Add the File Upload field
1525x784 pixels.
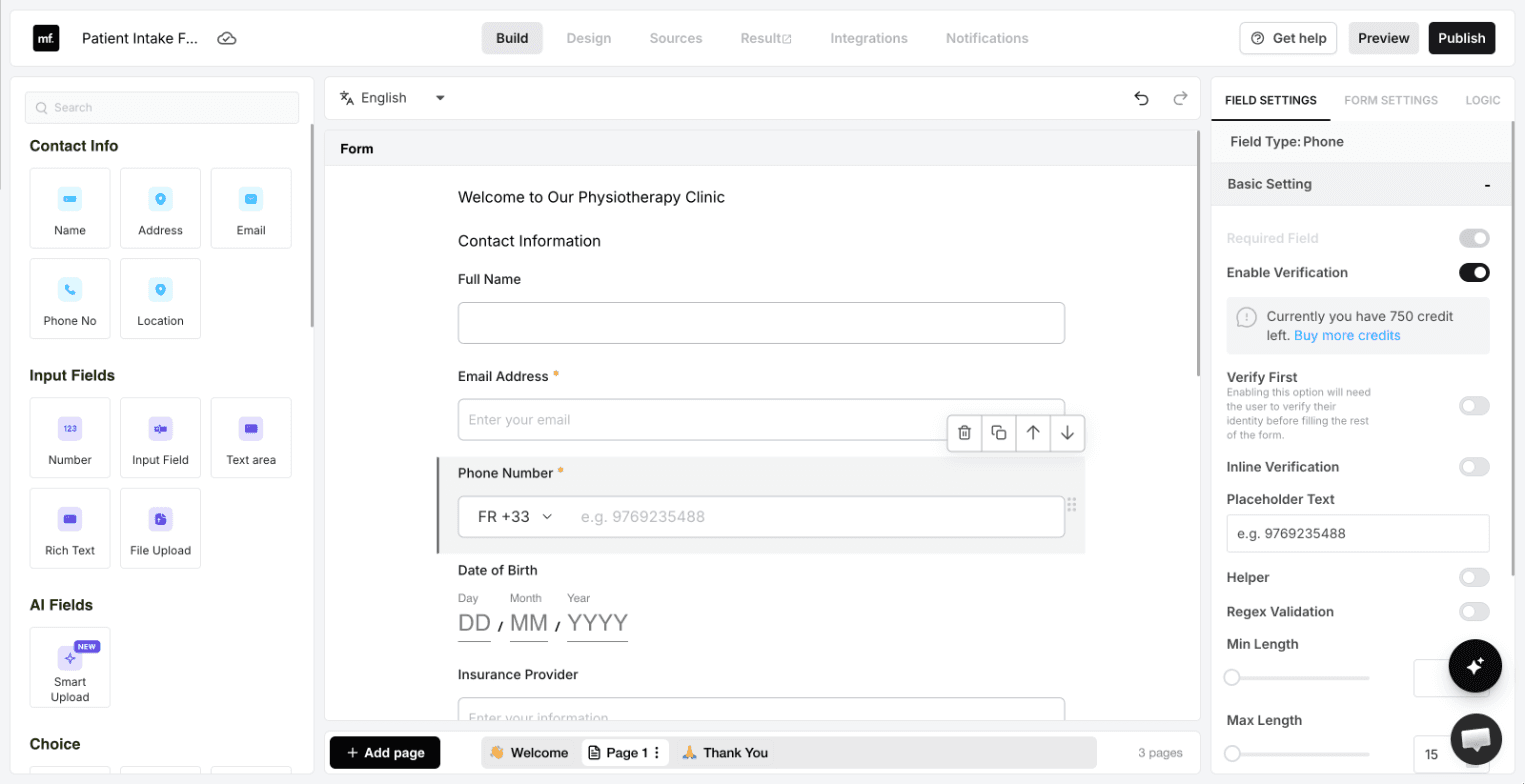(160, 528)
